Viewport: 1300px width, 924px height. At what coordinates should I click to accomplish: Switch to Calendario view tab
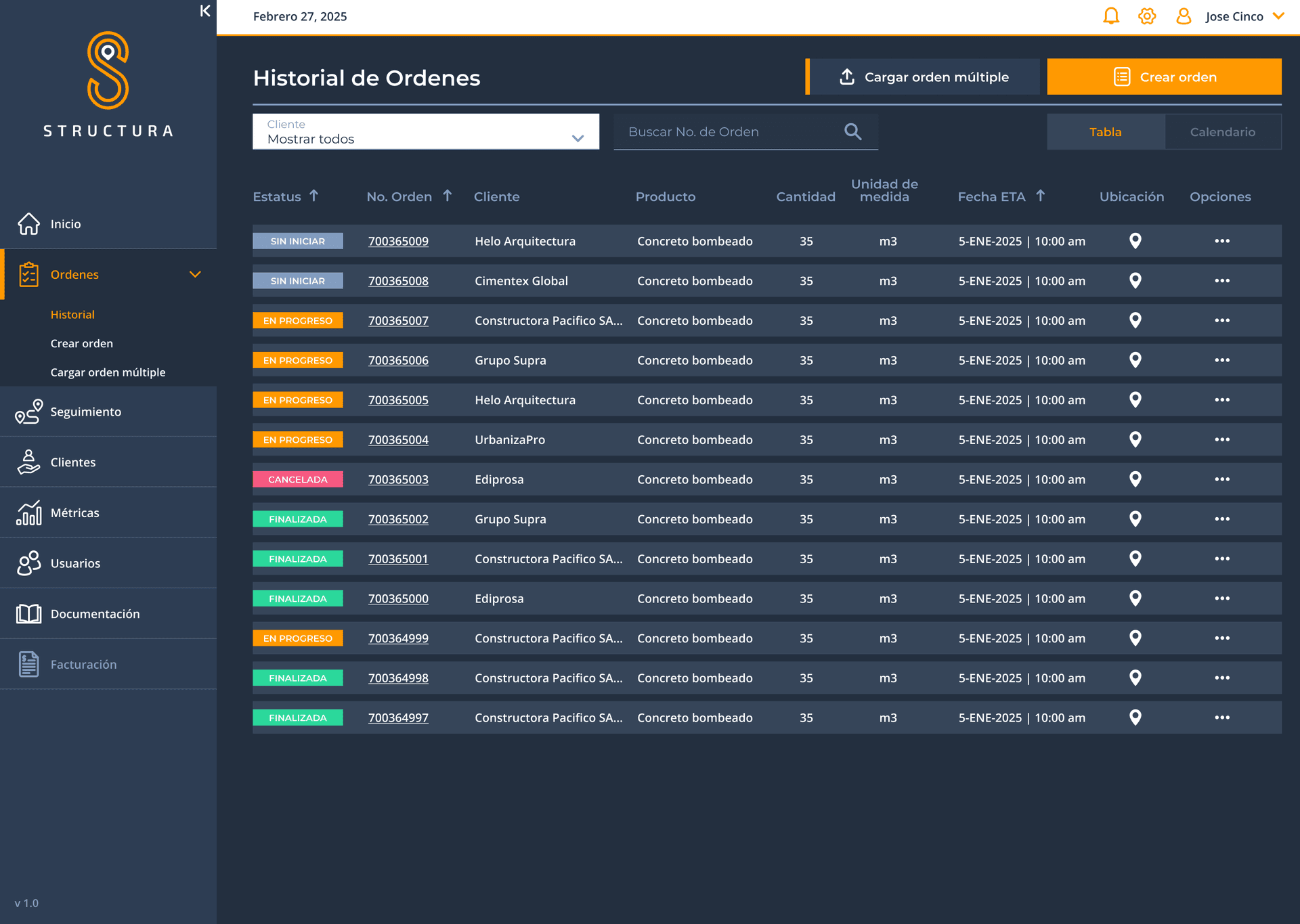click(1222, 132)
